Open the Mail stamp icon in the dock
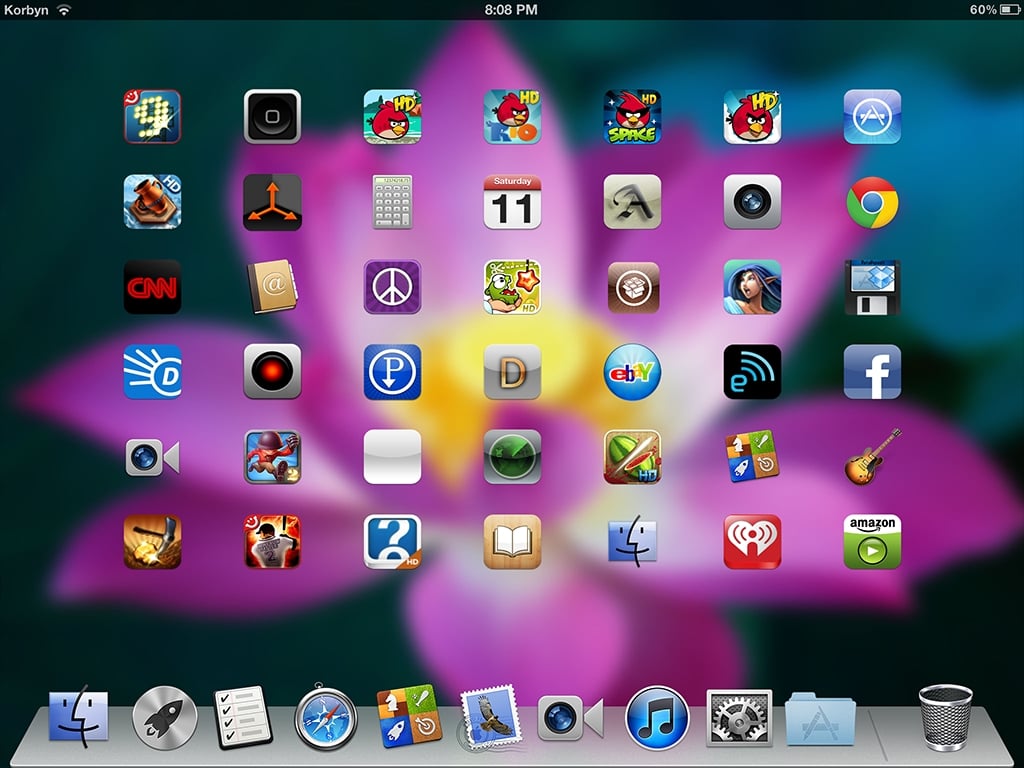Screen dimensions: 1024x768 pos(490,718)
